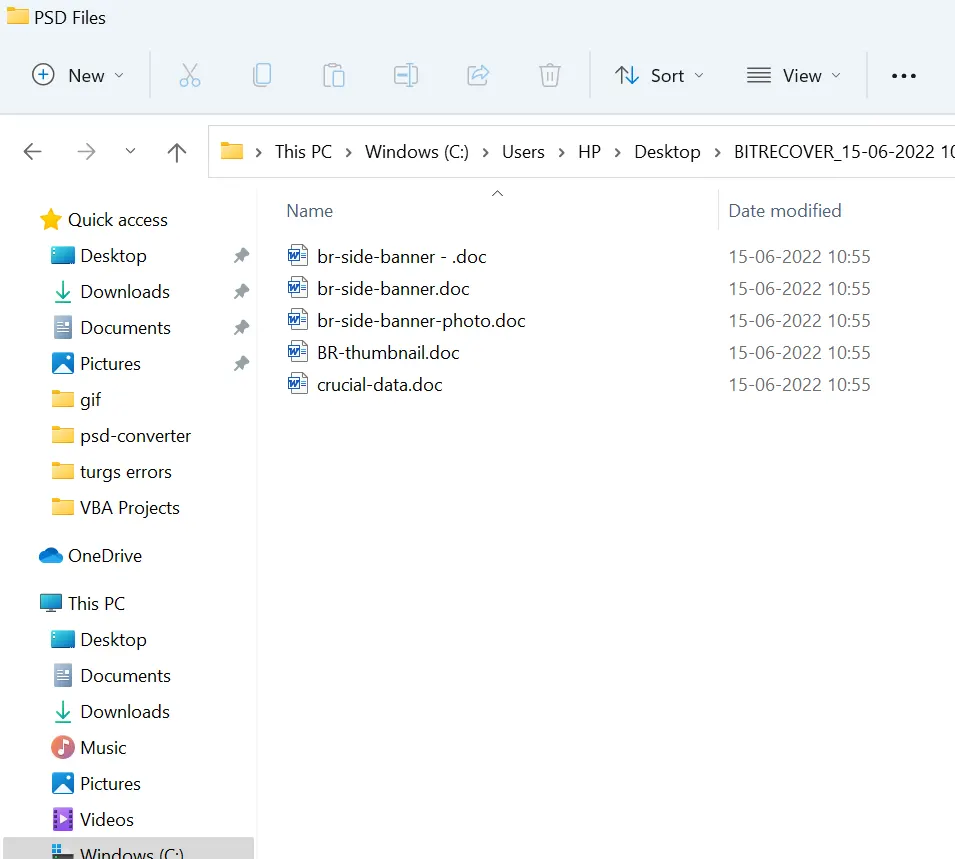Click the Paste clipboard icon
Screen dimensions: 955x859
[334, 75]
